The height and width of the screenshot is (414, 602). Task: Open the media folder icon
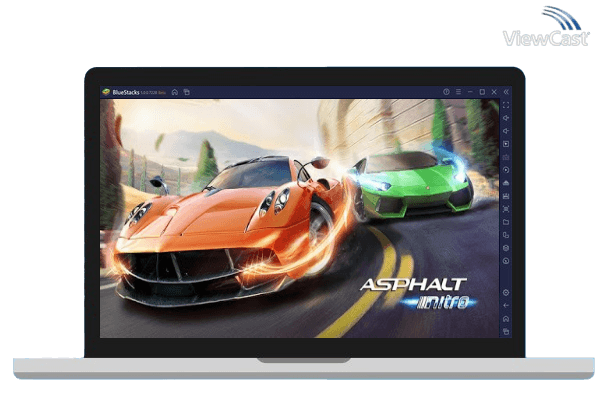pyautogui.click(x=506, y=222)
